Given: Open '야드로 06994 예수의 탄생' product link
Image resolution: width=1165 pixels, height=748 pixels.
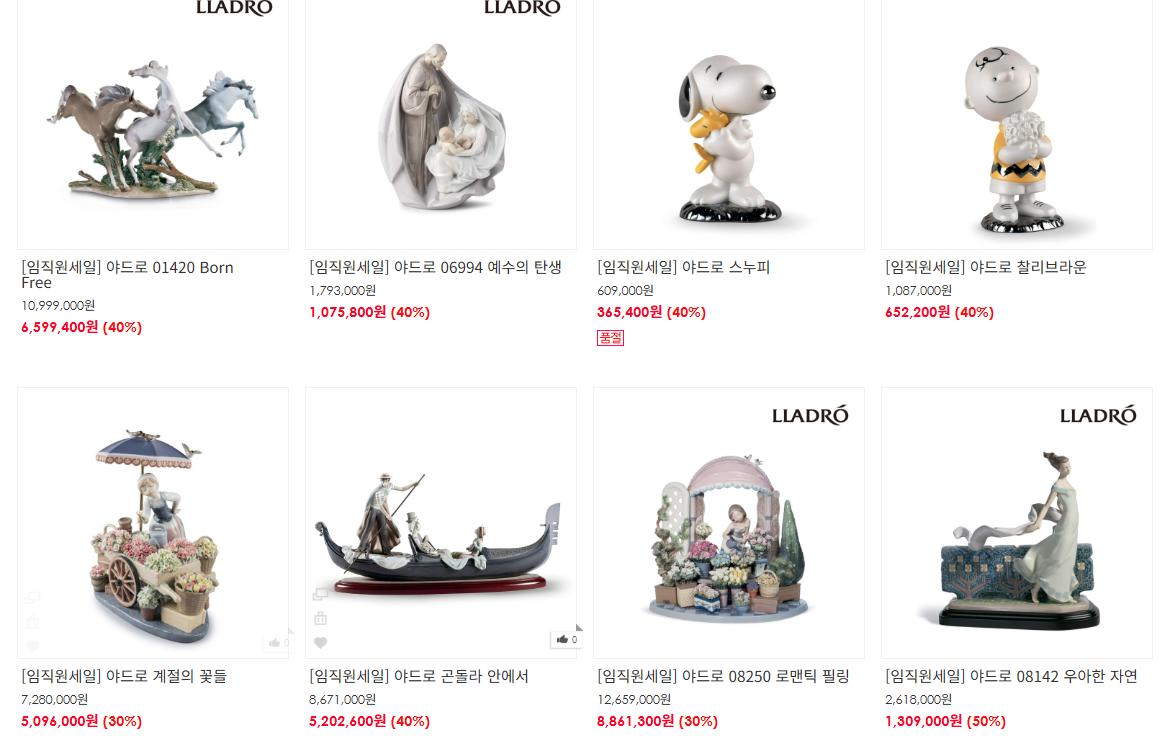Looking at the screenshot, I should pos(435,267).
